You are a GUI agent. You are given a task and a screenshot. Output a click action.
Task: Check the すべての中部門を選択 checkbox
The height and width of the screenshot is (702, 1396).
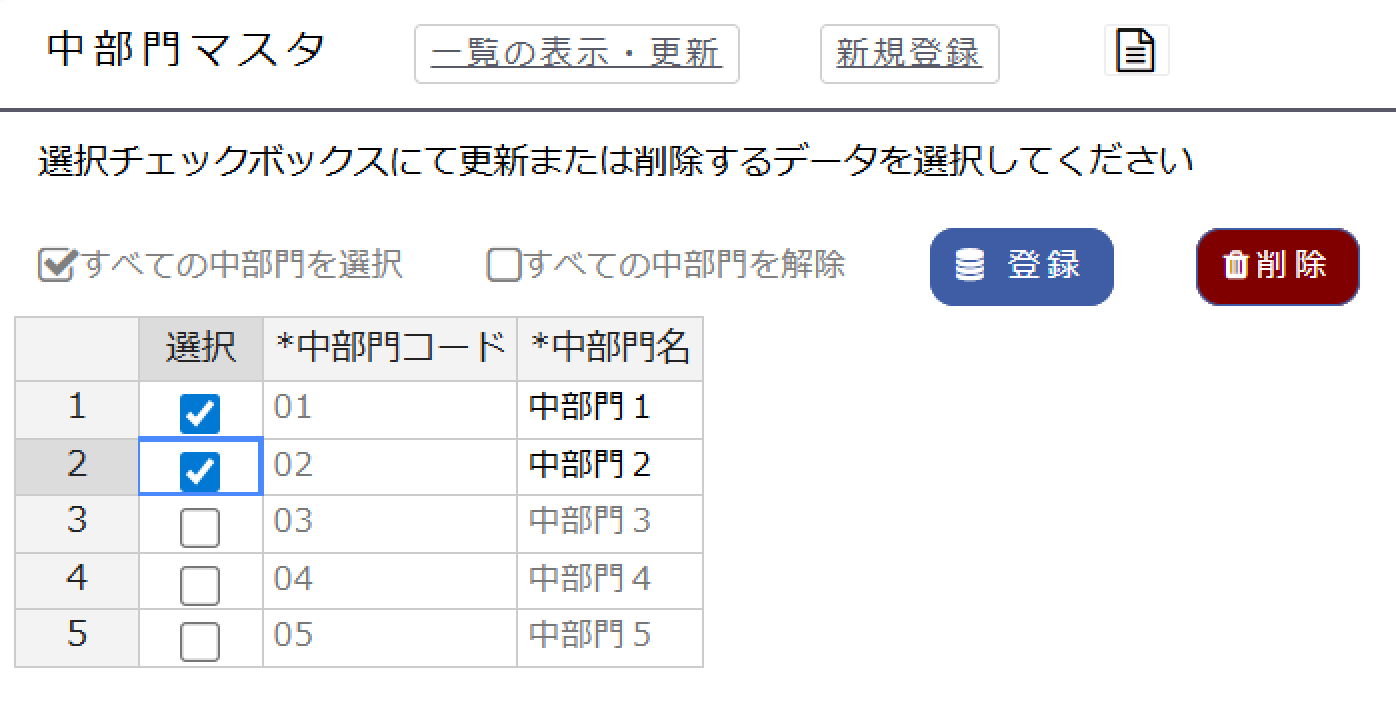click(56, 264)
